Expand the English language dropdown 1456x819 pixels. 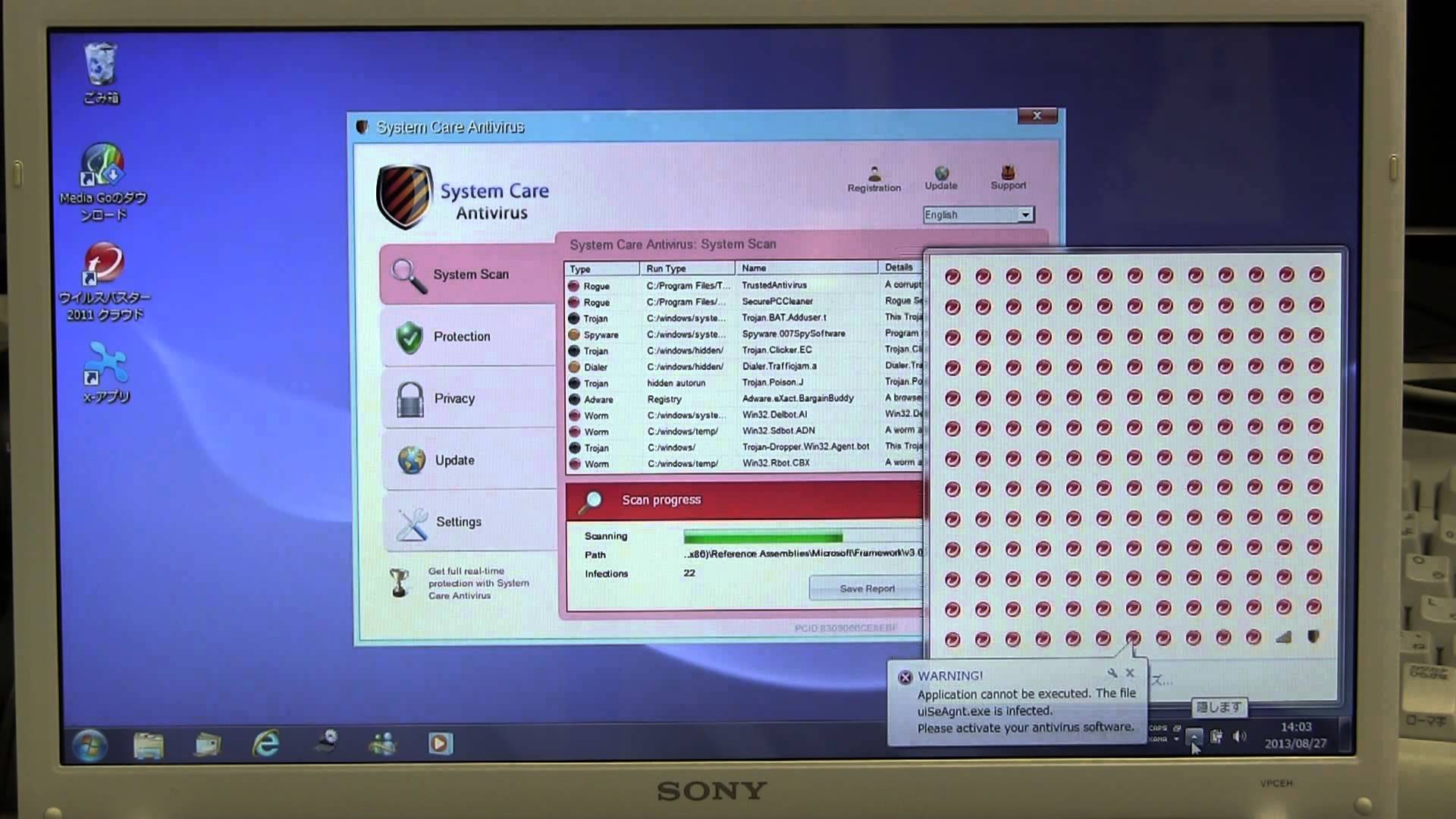pos(1025,215)
